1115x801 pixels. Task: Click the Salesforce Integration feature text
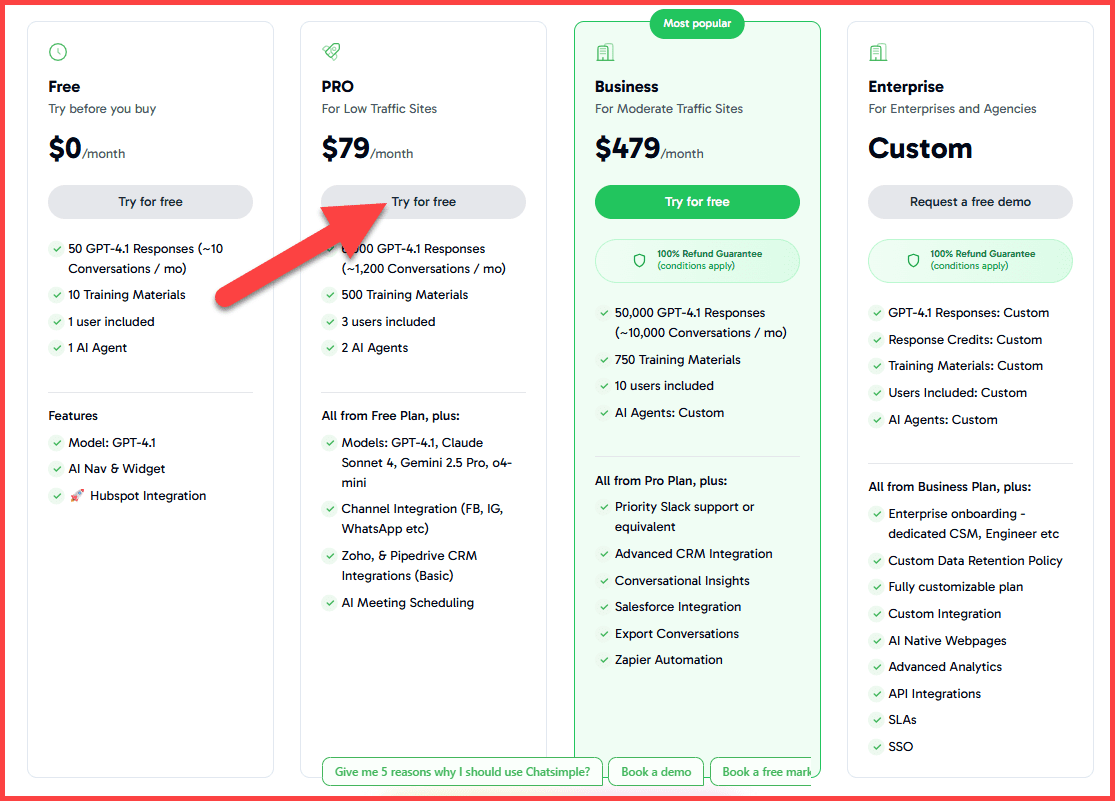pyautogui.click(x=678, y=607)
